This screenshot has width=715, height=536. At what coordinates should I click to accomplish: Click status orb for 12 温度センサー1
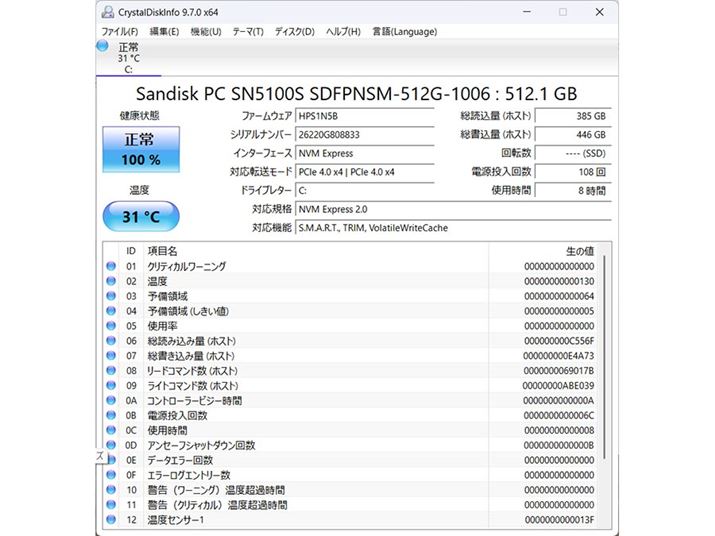111,520
